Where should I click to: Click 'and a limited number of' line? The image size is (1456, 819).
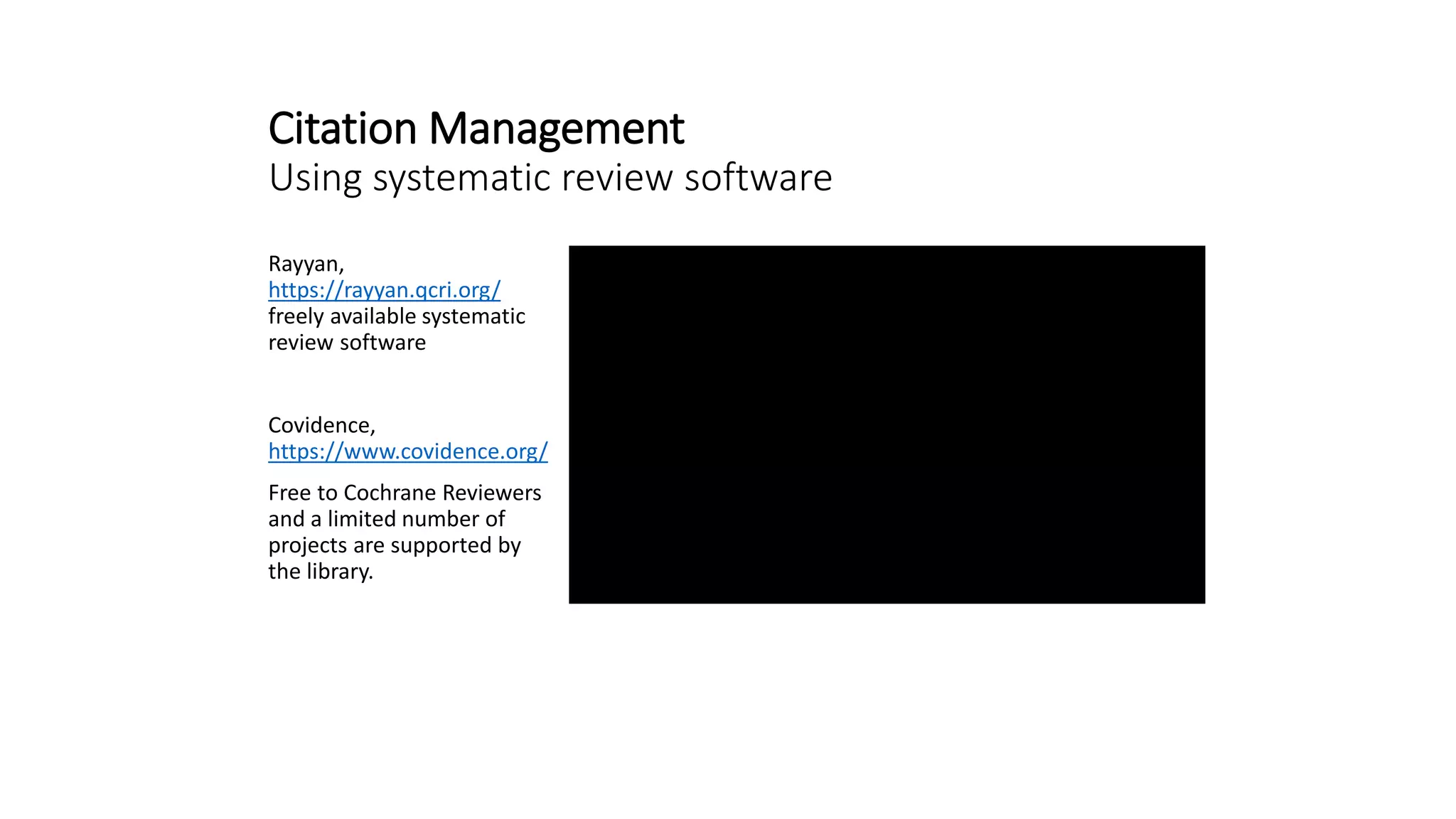(387, 519)
